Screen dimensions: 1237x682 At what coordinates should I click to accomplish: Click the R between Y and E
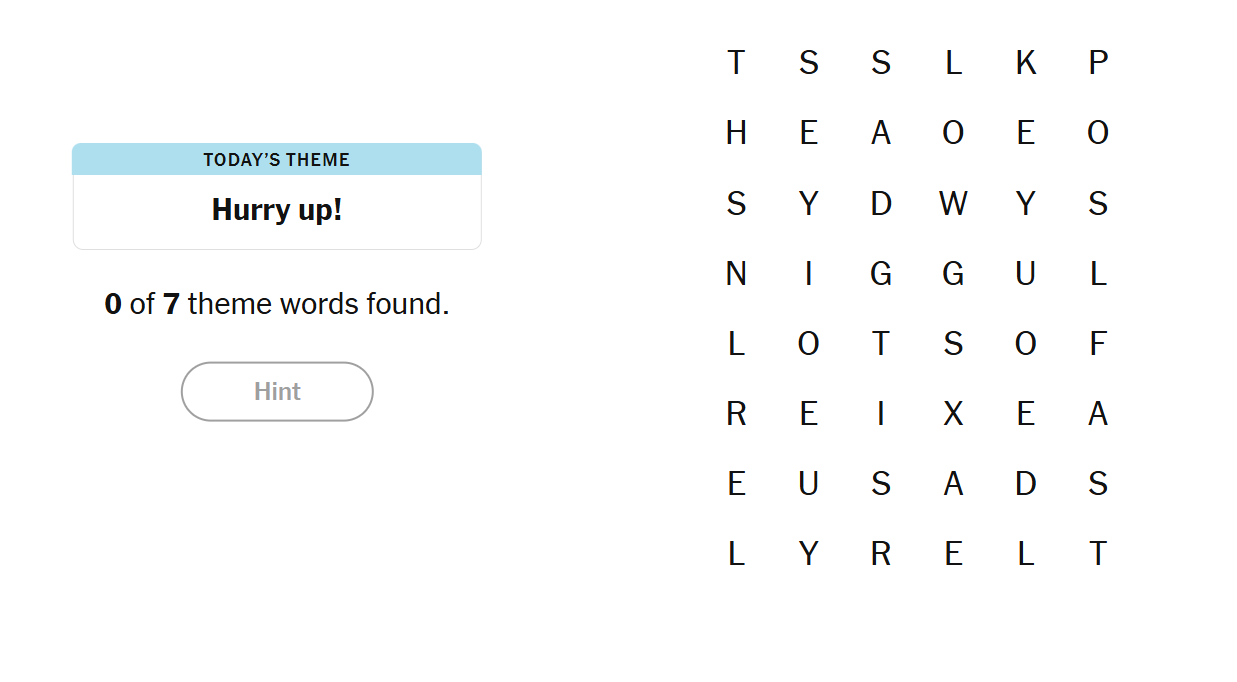coord(880,554)
